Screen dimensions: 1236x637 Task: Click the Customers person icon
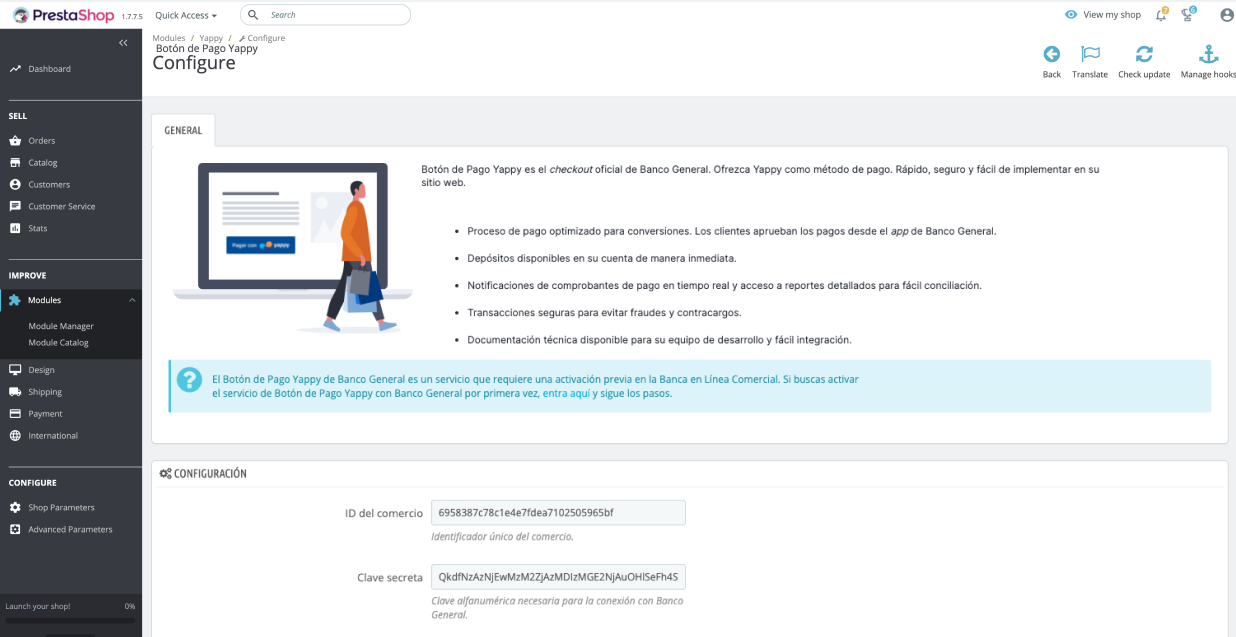(x=15, y=185)
